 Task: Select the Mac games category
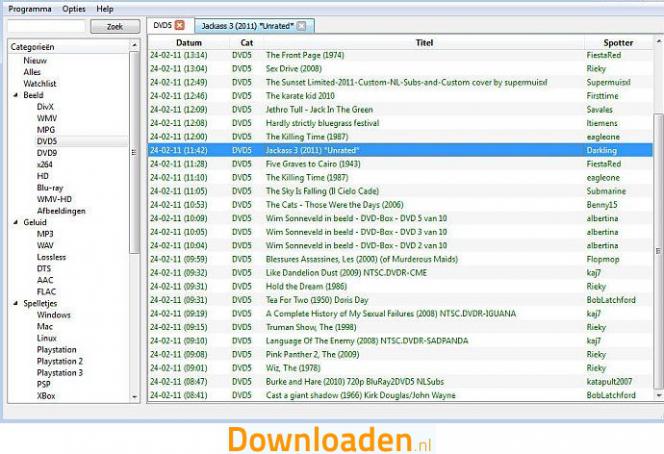pos(45,326)
